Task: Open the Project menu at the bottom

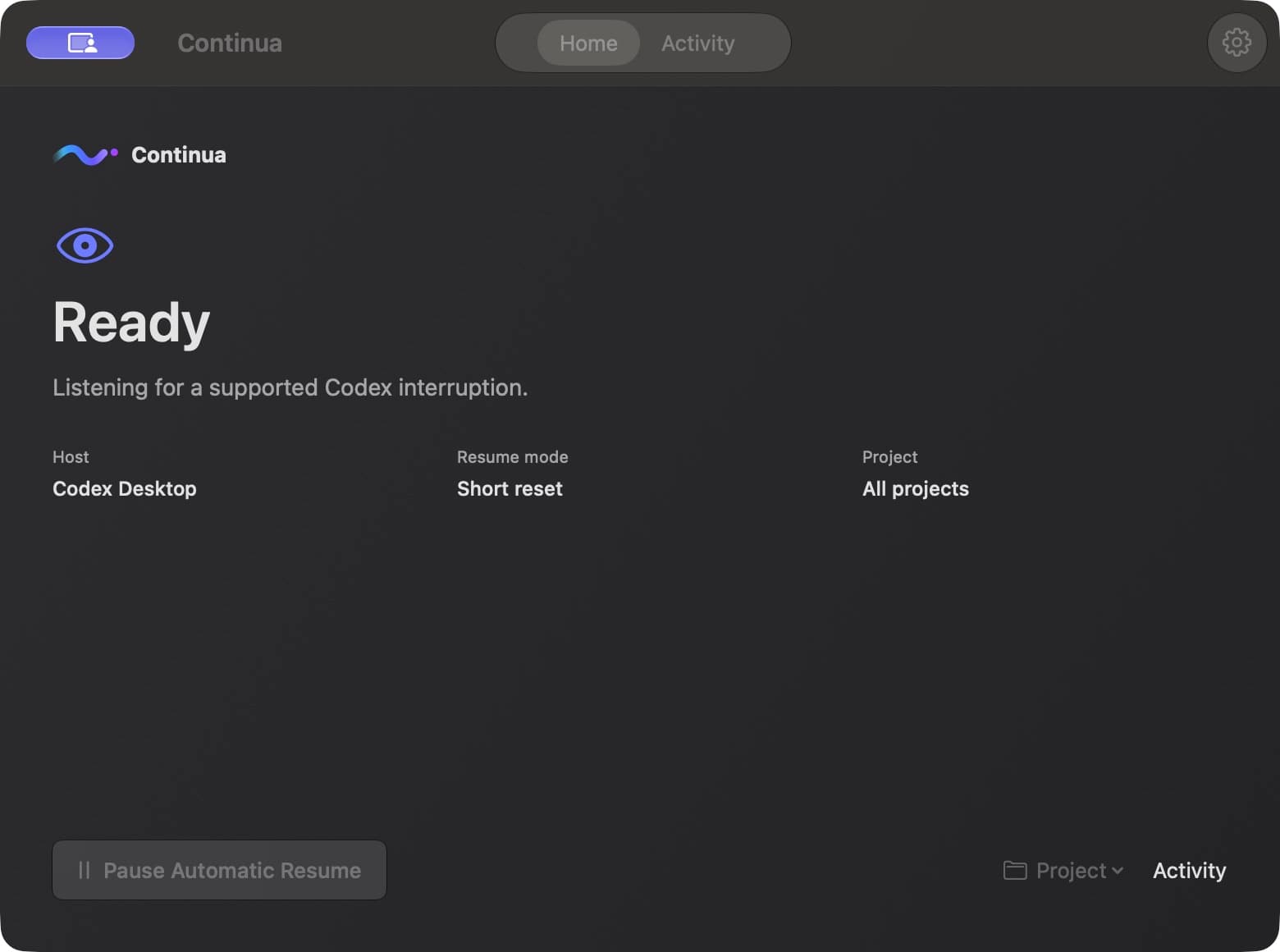Action: click(1063, 870)
